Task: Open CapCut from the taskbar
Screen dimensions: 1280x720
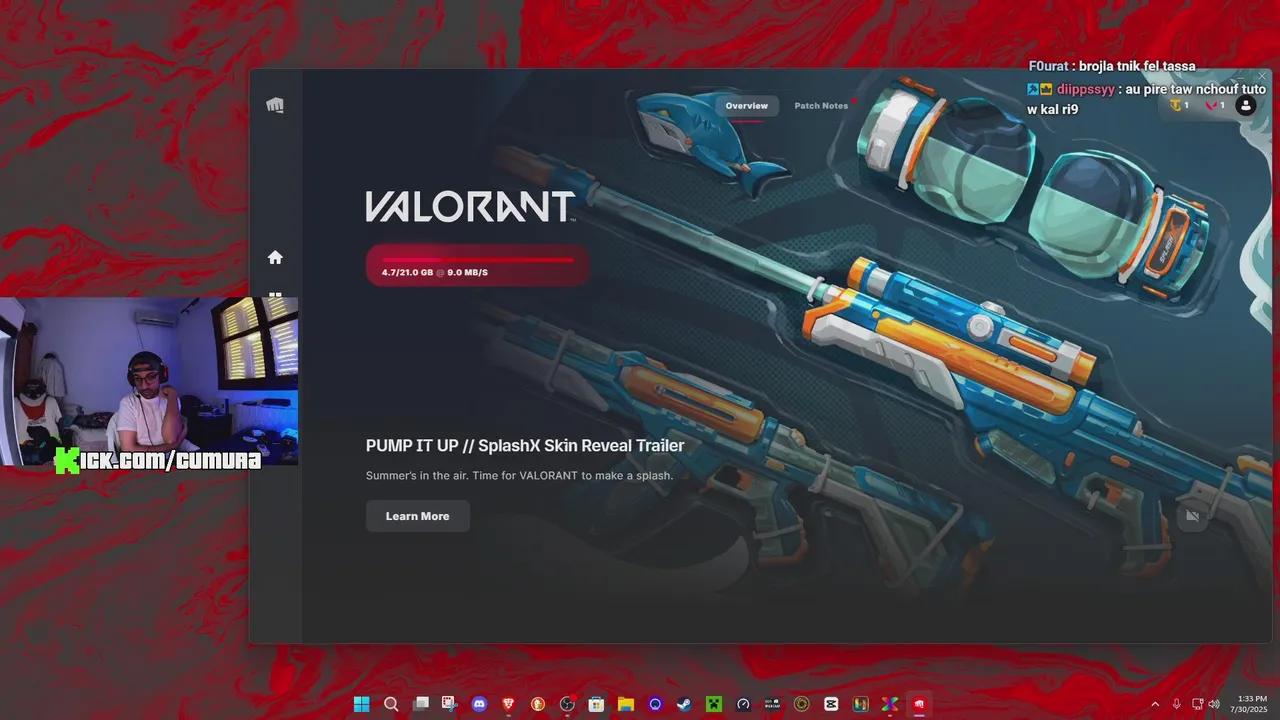Action: click(831, 704)
